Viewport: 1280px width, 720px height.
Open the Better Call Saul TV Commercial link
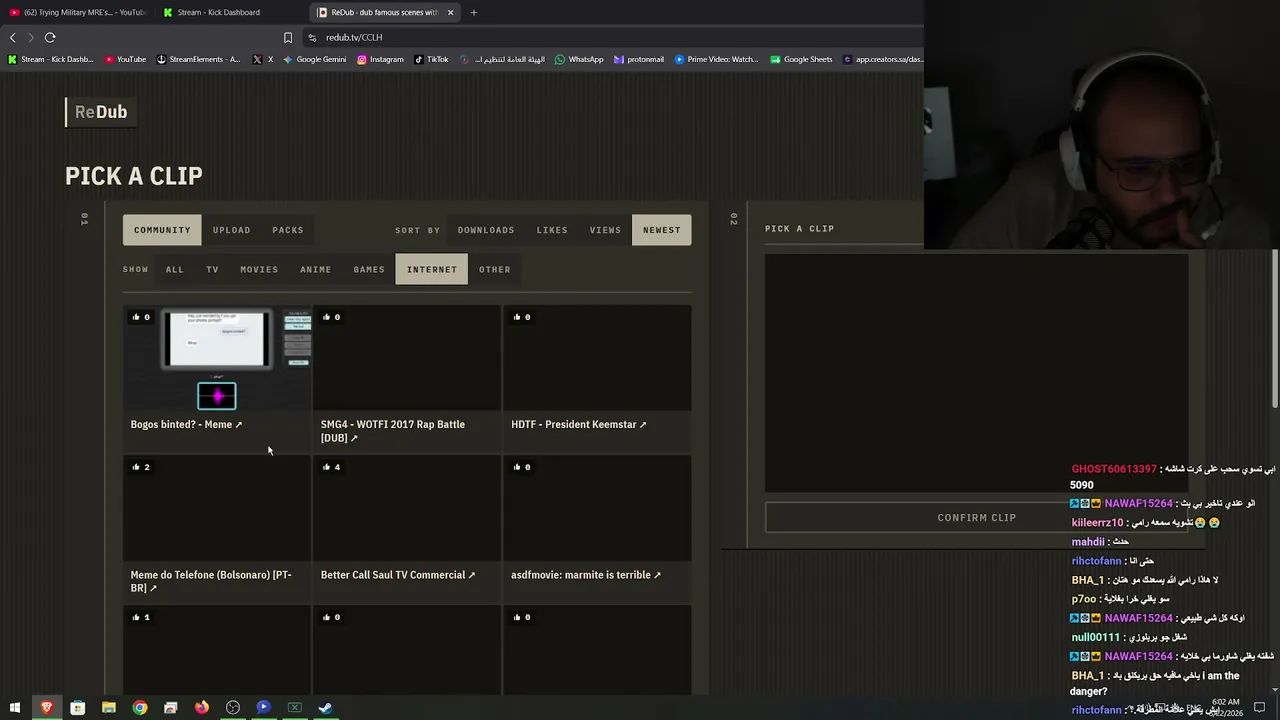398,575
